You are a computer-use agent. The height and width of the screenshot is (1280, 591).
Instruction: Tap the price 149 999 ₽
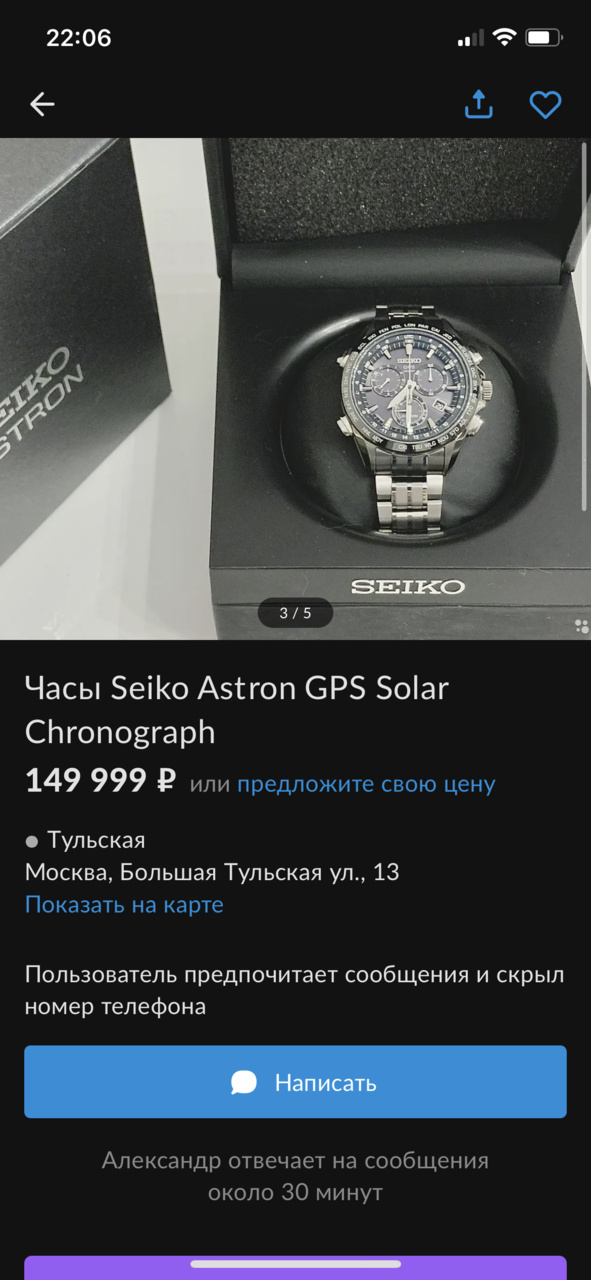[x=101, y=781]
